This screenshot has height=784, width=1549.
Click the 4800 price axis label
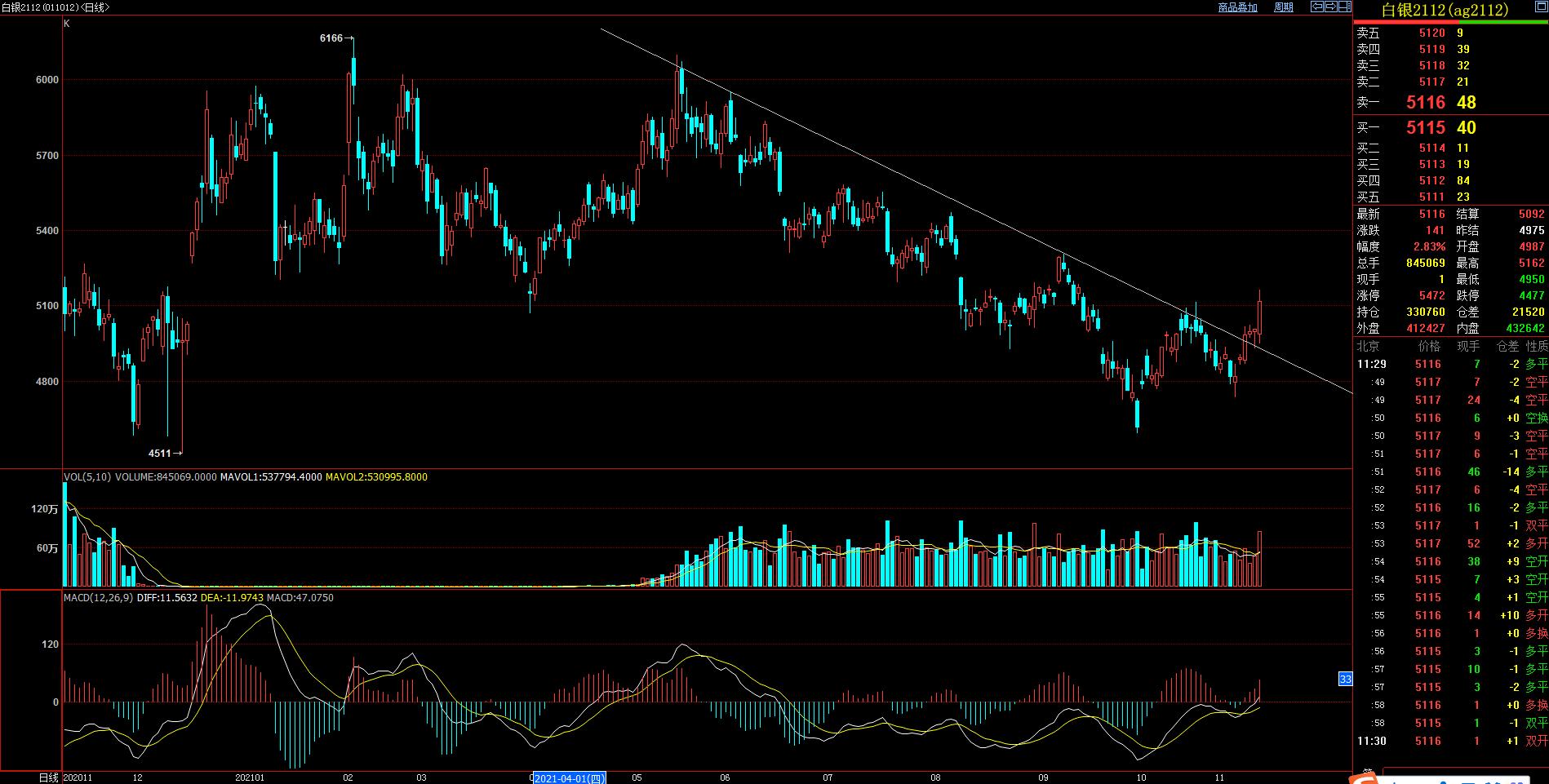click(47, 382)
